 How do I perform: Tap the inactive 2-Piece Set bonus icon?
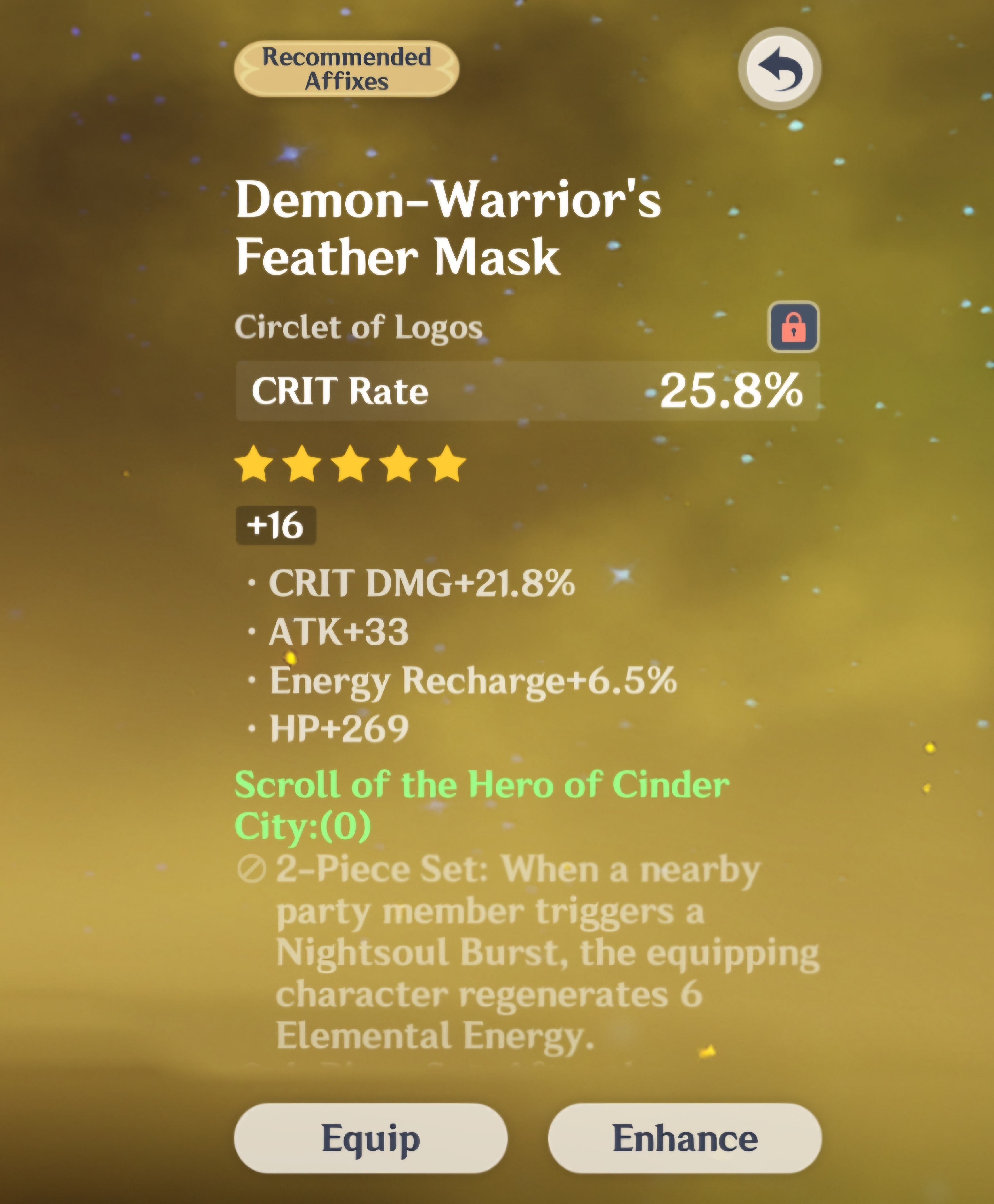(251, 870)
